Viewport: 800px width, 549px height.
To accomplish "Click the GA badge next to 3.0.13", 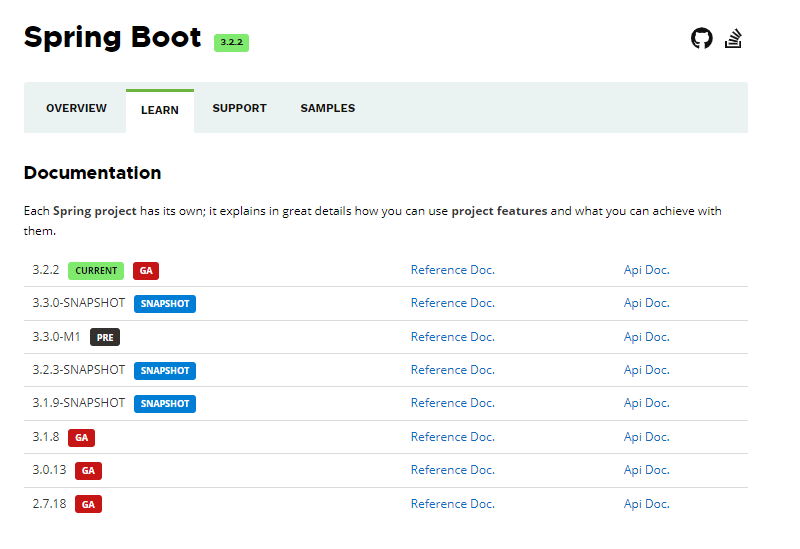I will click(88, 470).
